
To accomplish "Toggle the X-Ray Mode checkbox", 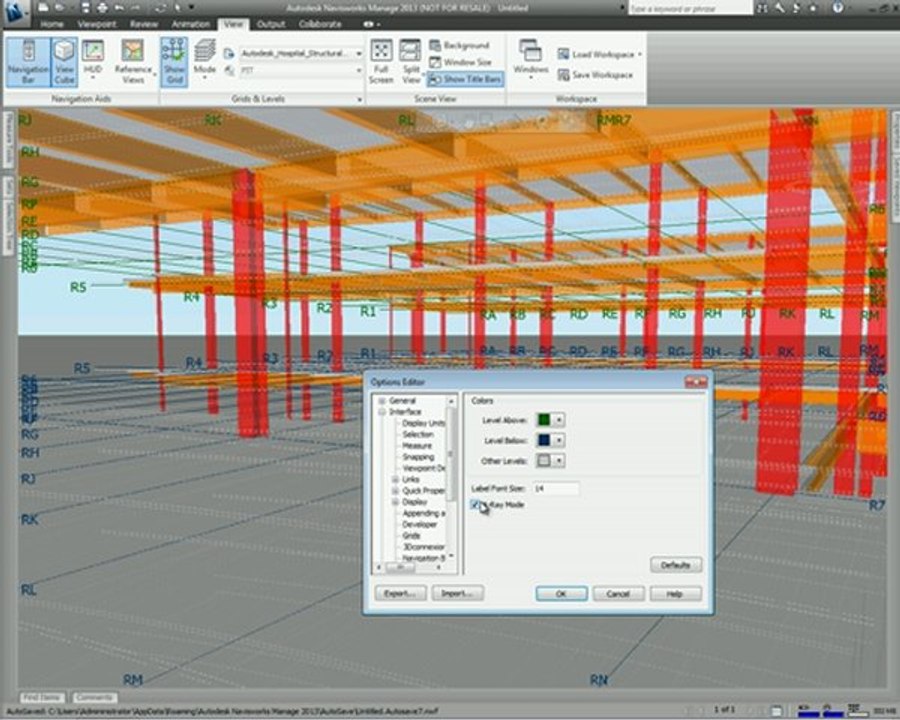I will (x=475, y=505).
